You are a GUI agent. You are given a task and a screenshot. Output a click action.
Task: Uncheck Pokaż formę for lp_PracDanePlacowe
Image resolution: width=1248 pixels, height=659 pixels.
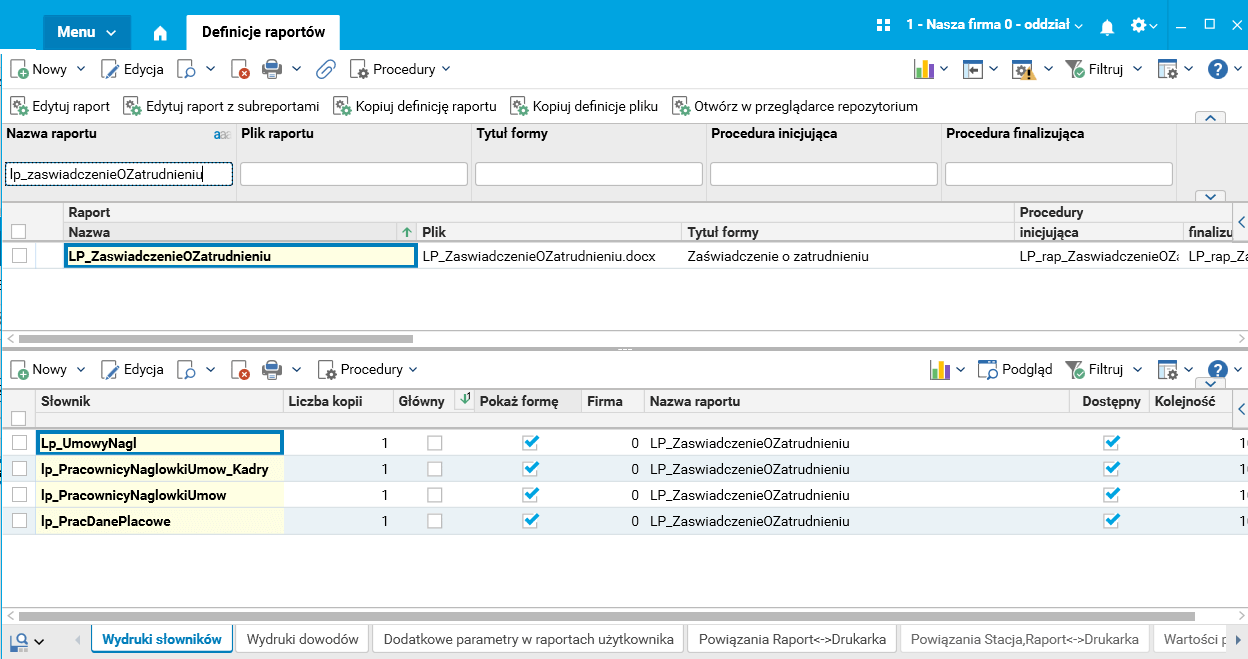click(x=530, y=520)
